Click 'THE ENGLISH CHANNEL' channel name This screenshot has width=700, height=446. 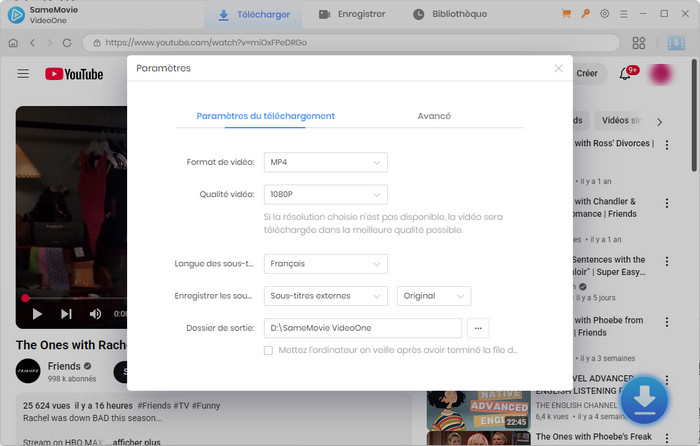pos(577,405)
